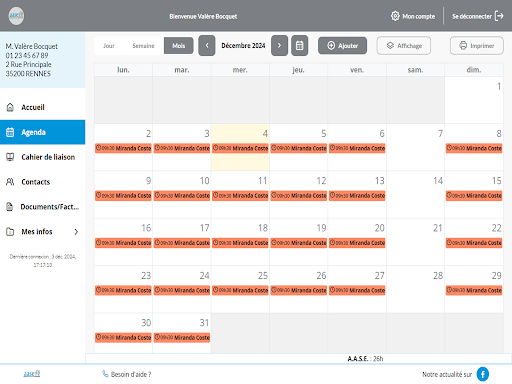
Task: Expand the Mes infos submenu chevron
Action: pos(76,232)
